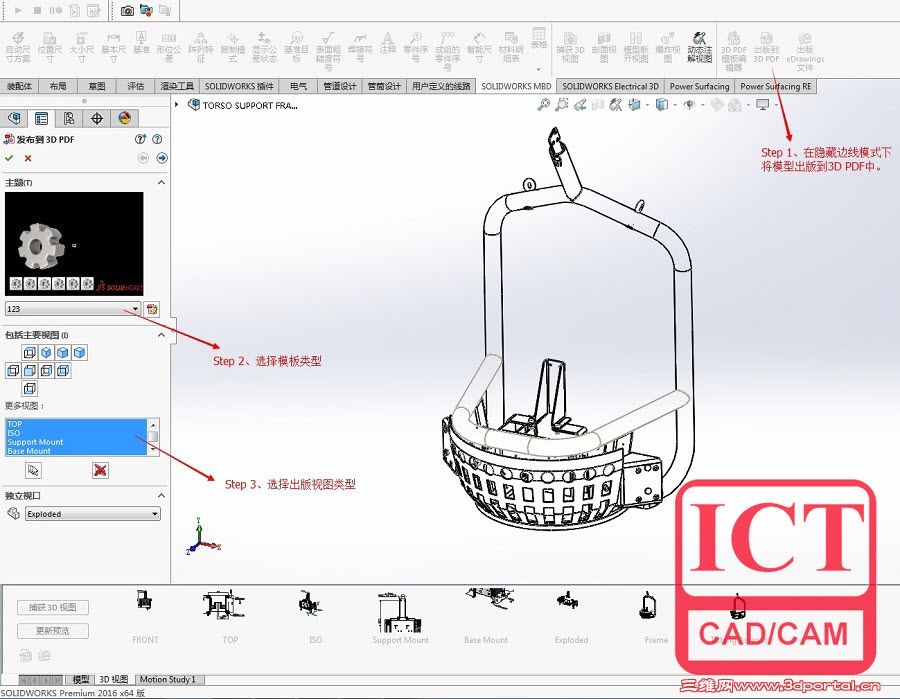
Task: Collapse the 包括主要视图 section
Action: [161, 335]
